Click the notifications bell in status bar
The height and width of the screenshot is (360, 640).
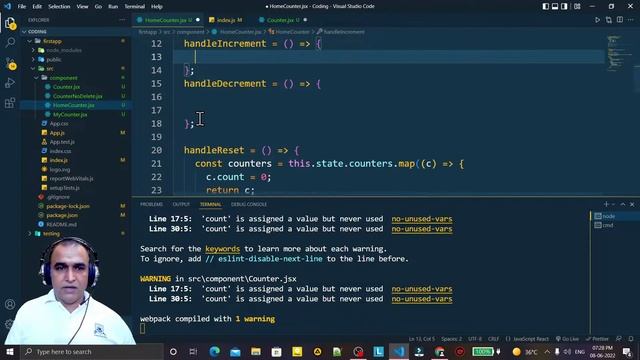[631, 339]
